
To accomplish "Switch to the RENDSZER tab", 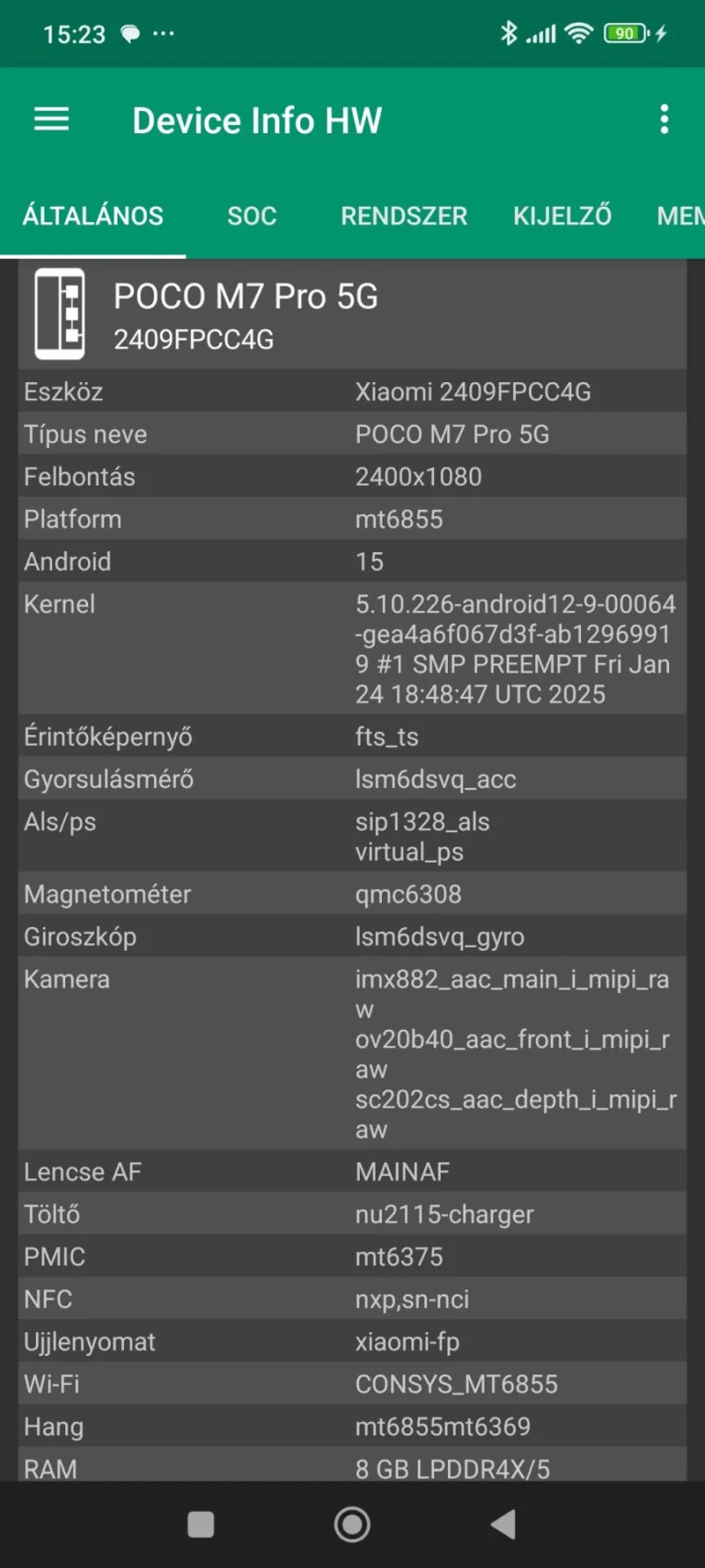I will 404,216.
